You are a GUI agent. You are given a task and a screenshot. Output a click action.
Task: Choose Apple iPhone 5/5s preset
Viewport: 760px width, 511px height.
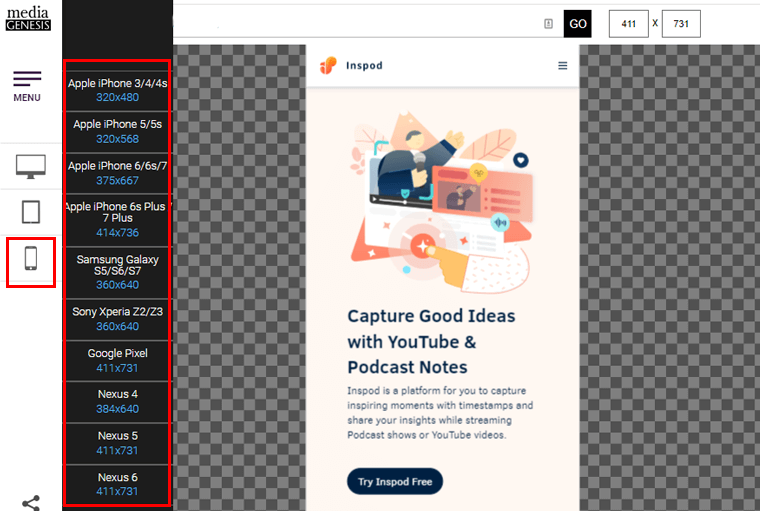(x=117, y=132)
